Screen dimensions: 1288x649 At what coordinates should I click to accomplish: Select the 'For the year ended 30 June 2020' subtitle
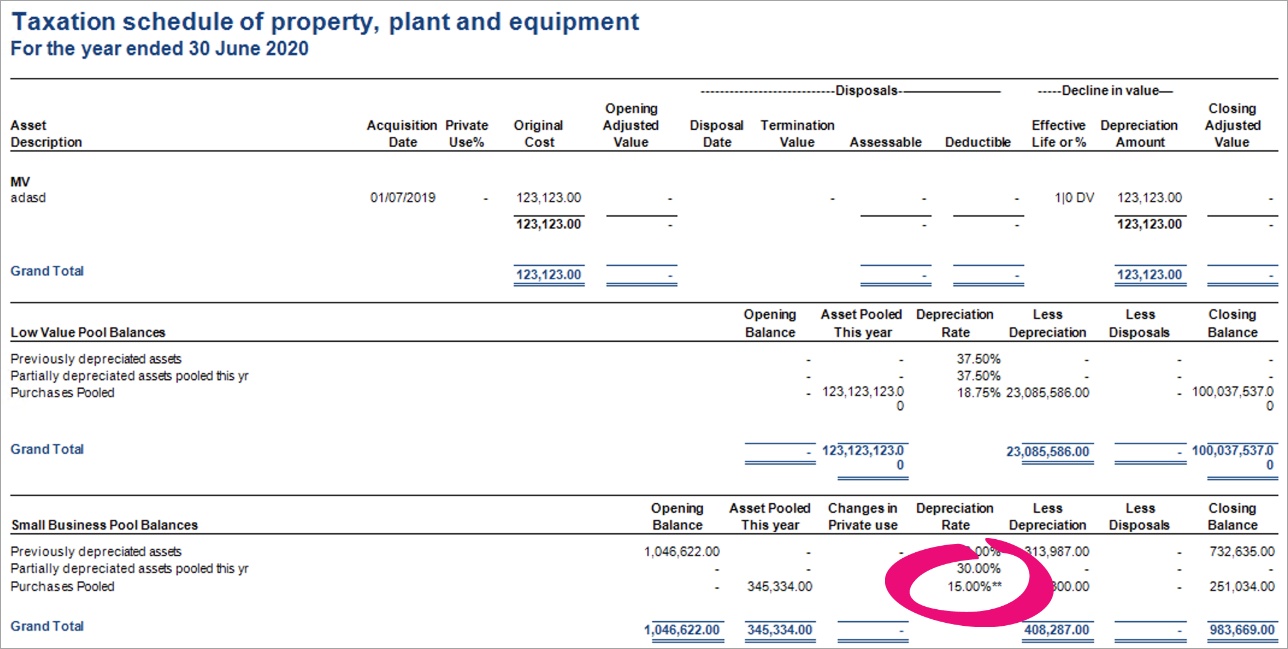[159, 48]
